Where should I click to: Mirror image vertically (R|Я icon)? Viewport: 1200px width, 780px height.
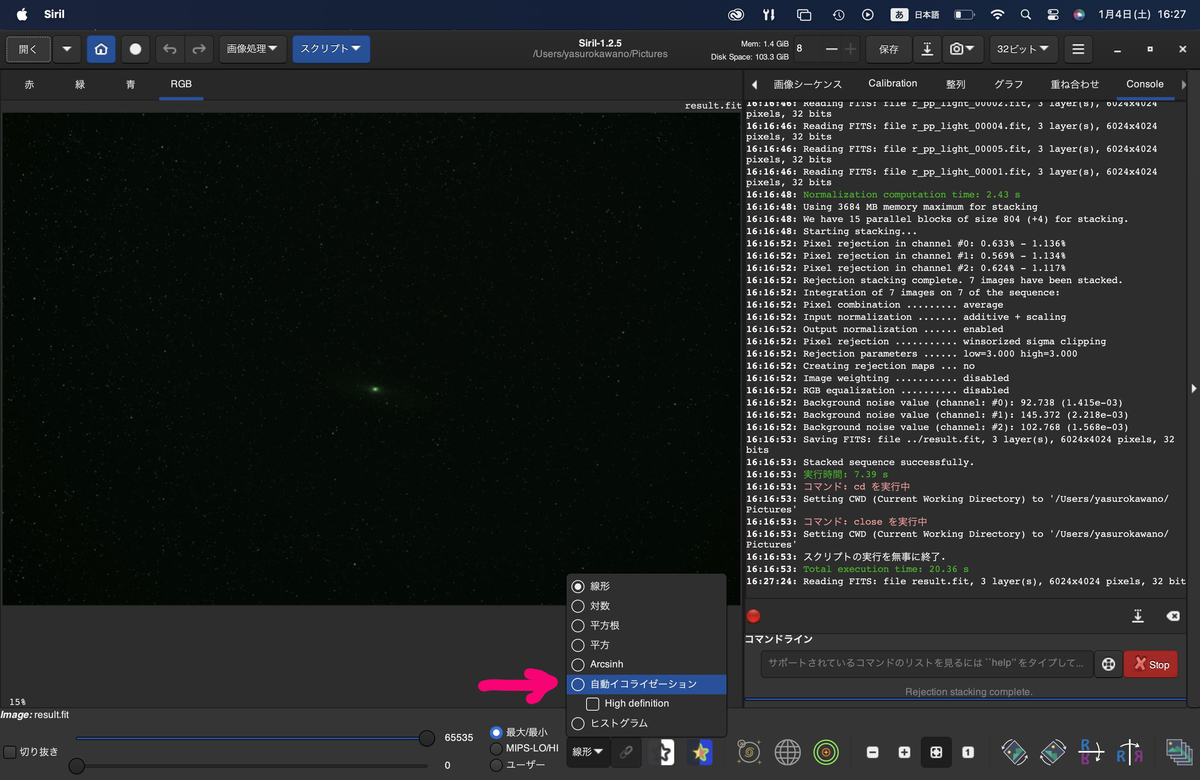[x=1129, y=752]
